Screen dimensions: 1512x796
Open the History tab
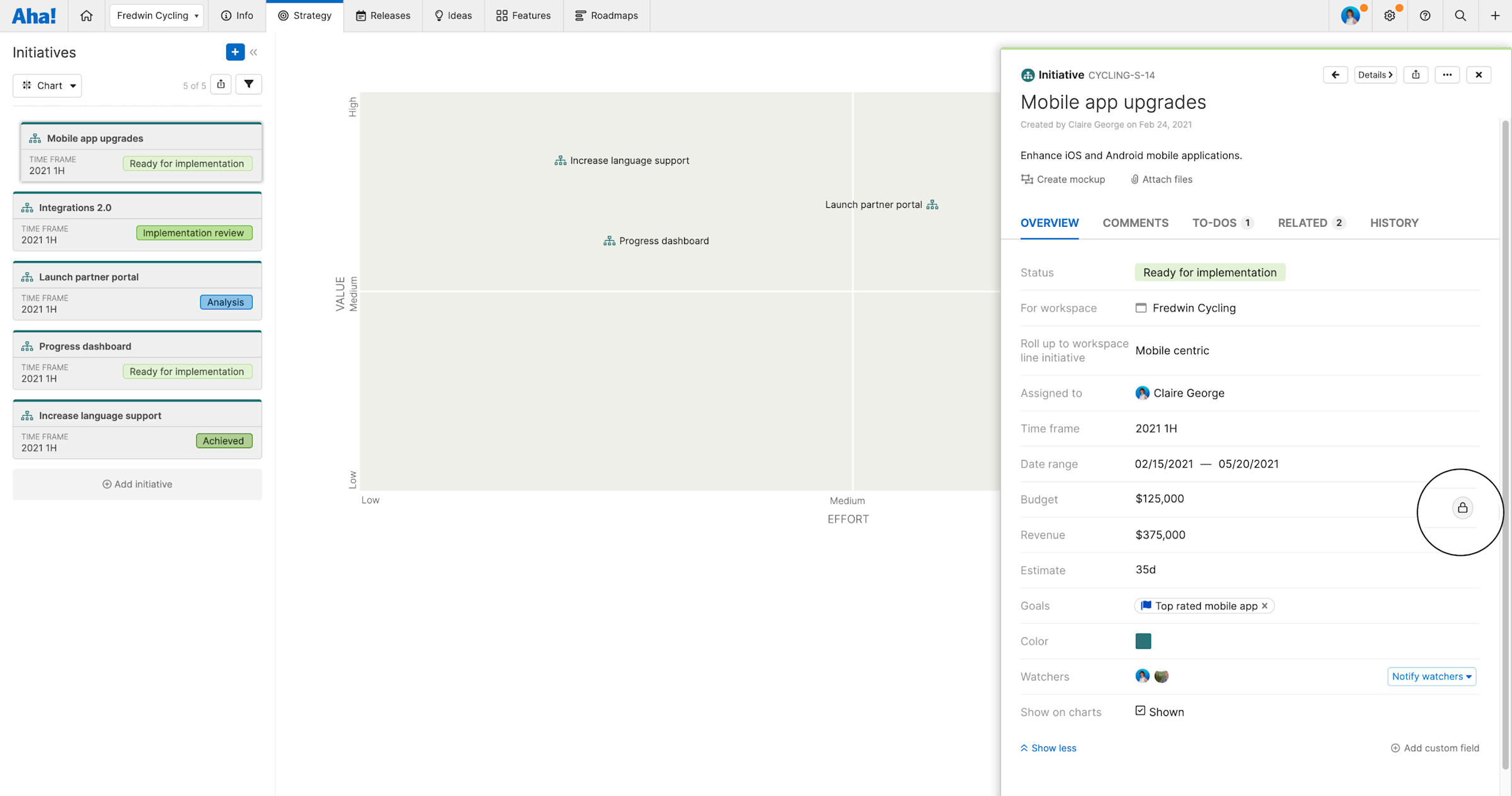click(1394, 222)
